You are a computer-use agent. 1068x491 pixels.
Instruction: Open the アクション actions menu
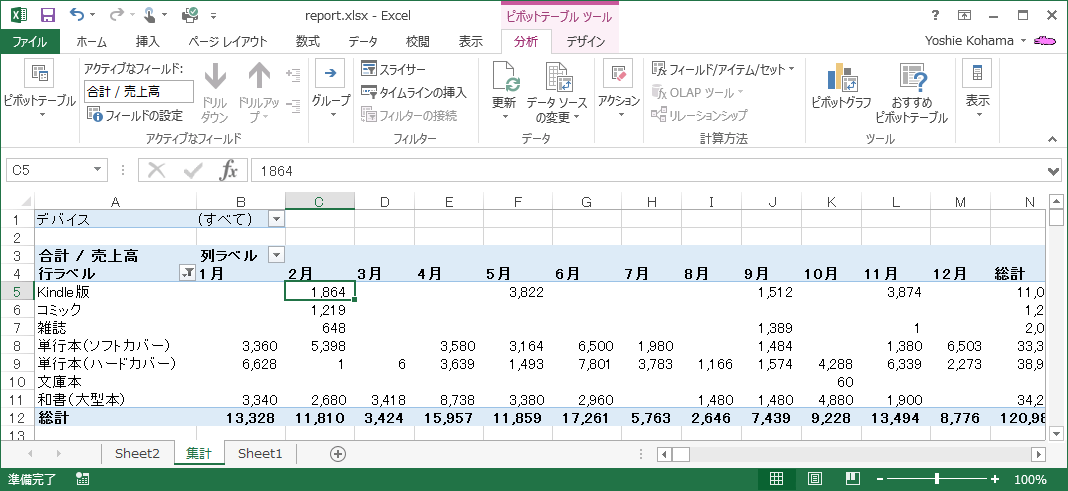(x=618, y=91)
